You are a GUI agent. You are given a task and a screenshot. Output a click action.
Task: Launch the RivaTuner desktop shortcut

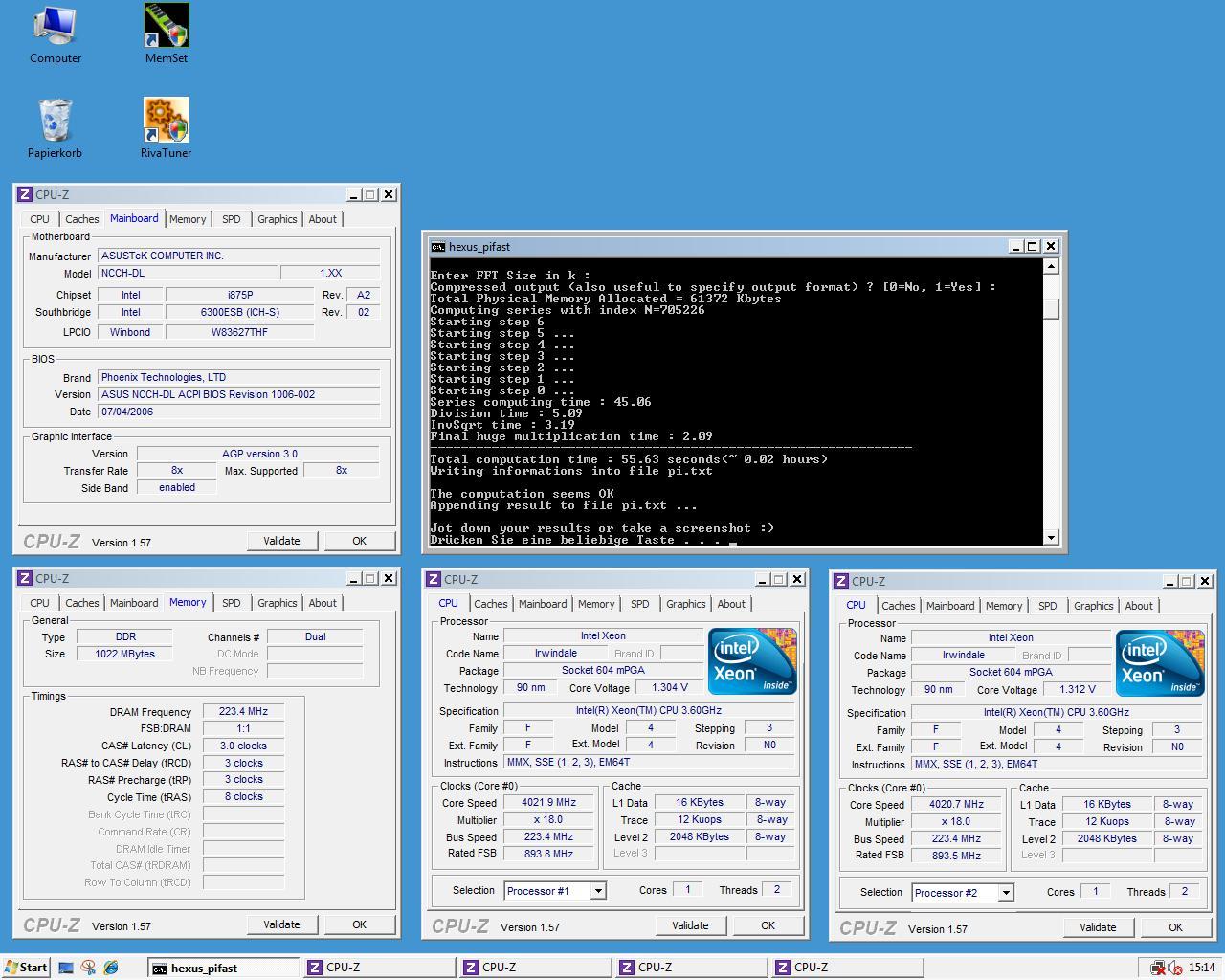coord(167,129)
